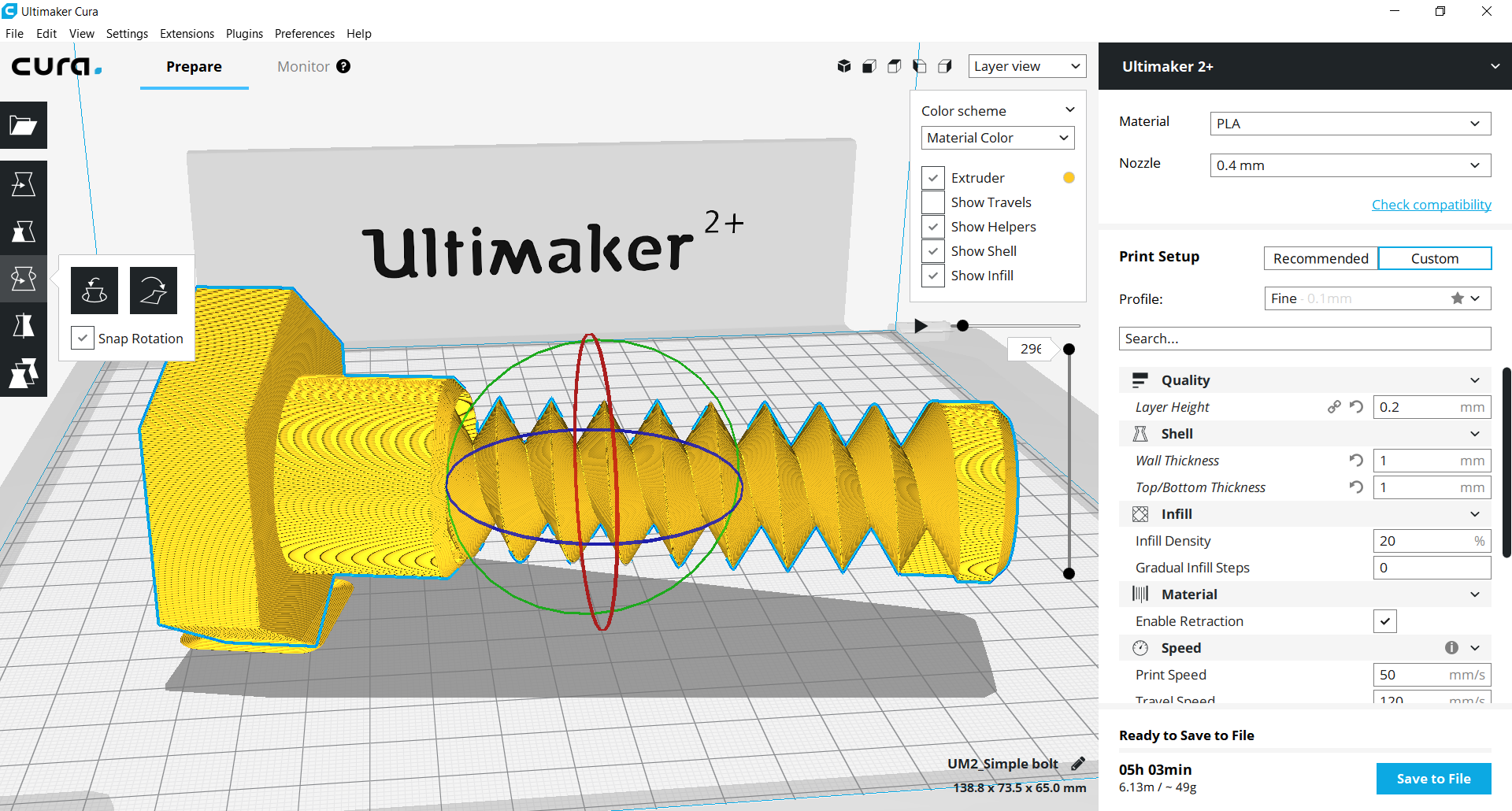Open the Settings menu
1512x811 pixels.
click(127, 33)
